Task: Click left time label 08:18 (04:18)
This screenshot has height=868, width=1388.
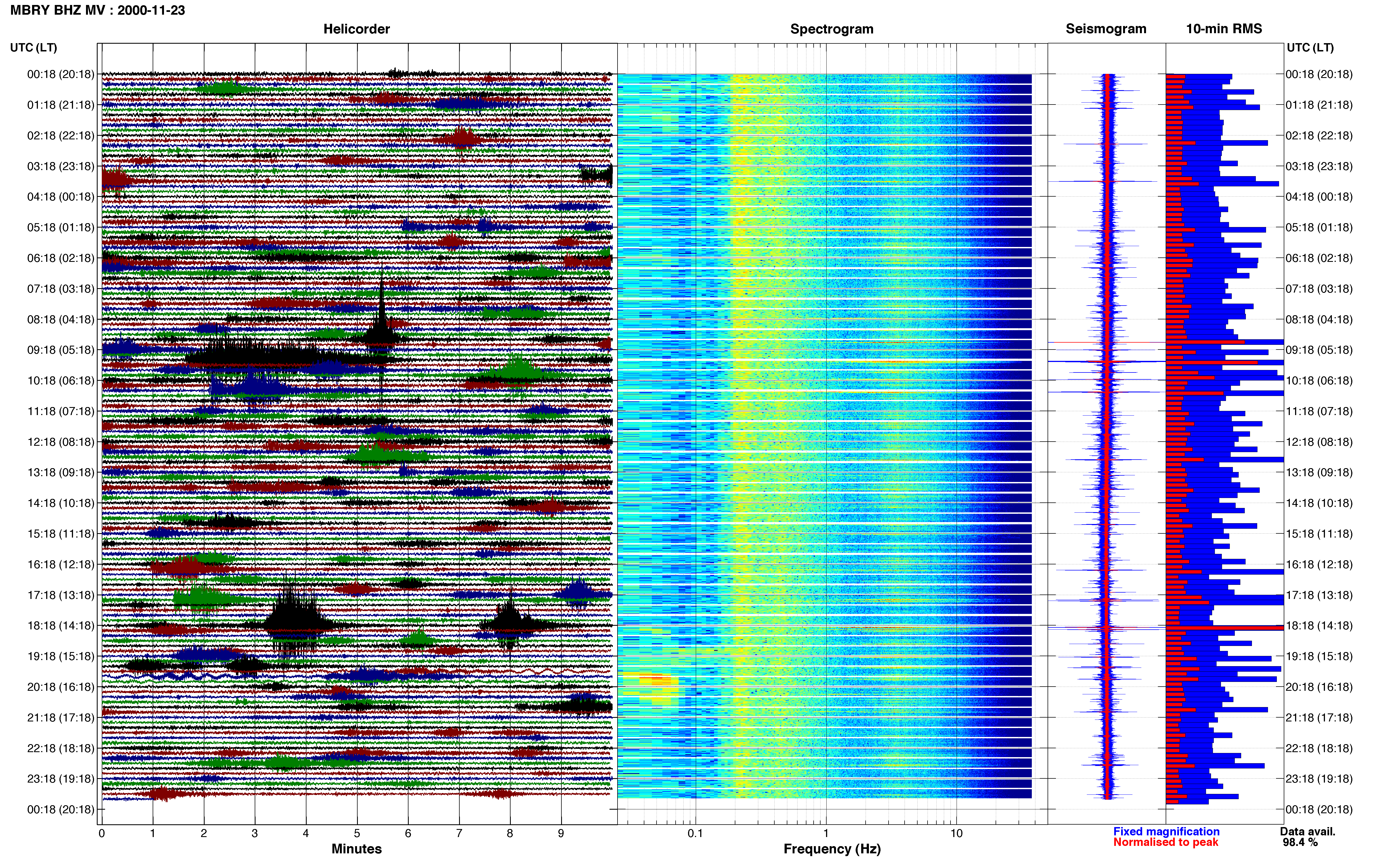Action: click(x=61, y=319)
